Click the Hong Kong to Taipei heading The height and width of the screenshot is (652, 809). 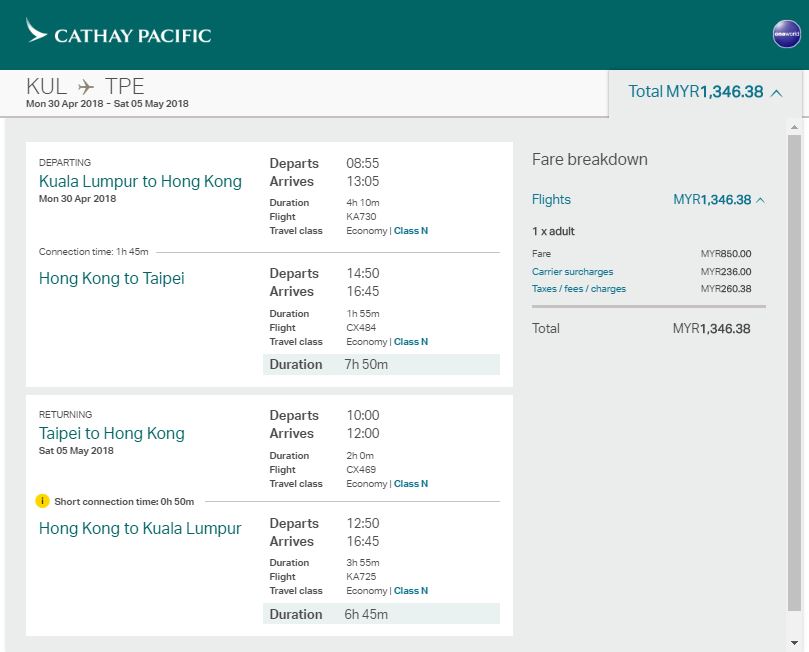[x=112, y=279]
